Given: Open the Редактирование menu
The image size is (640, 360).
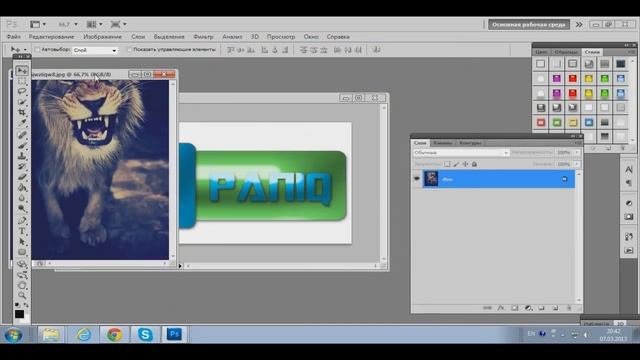Looking at the screenshot, I should [x=51, y=37].
